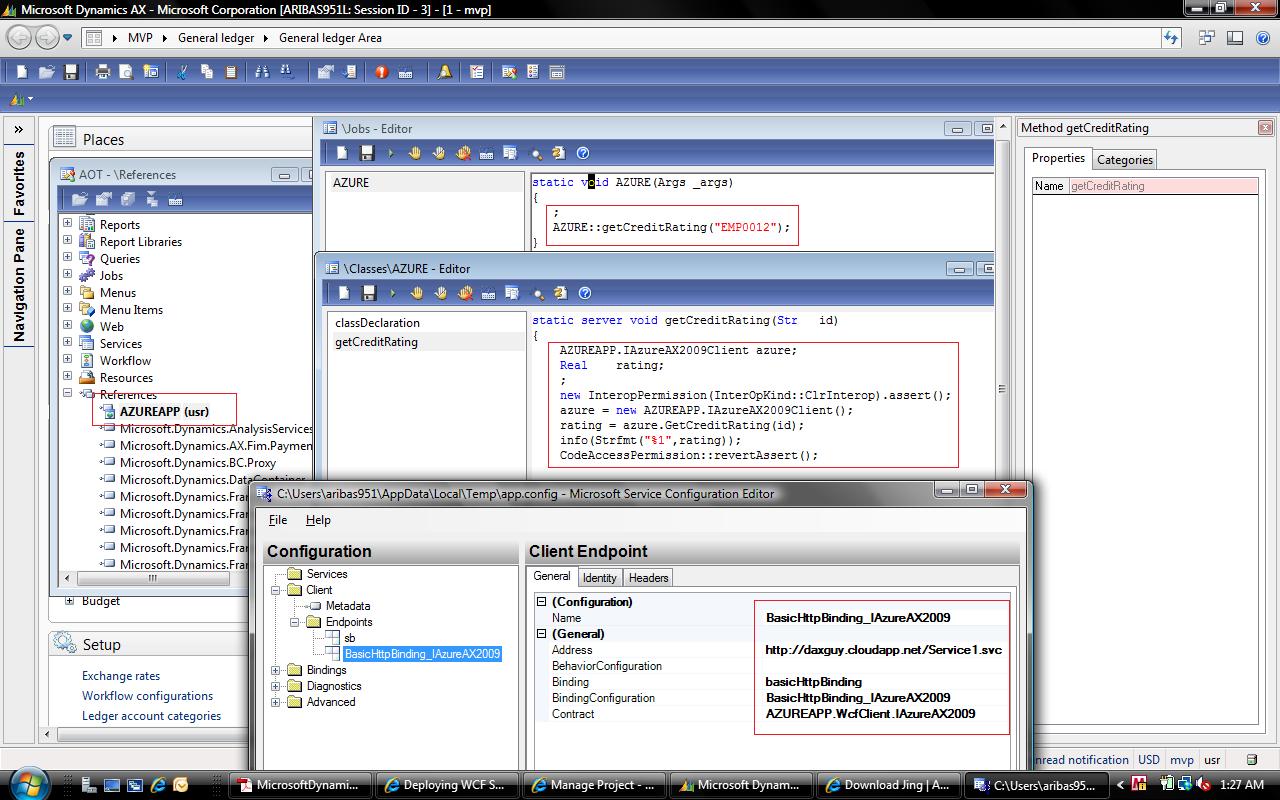
Task: Switch to Headers tab
Action: point(648,578)
